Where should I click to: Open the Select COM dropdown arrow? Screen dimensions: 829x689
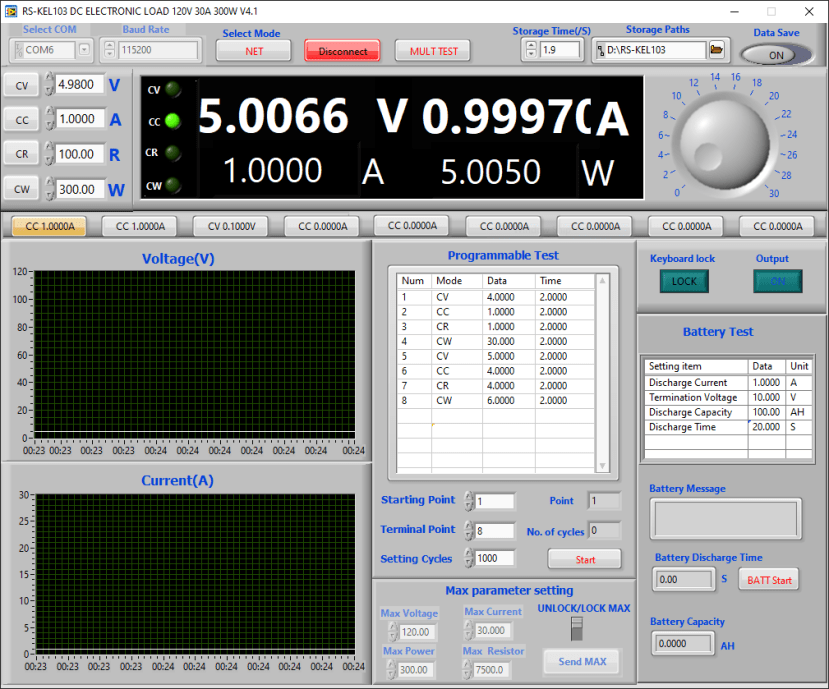84,50
